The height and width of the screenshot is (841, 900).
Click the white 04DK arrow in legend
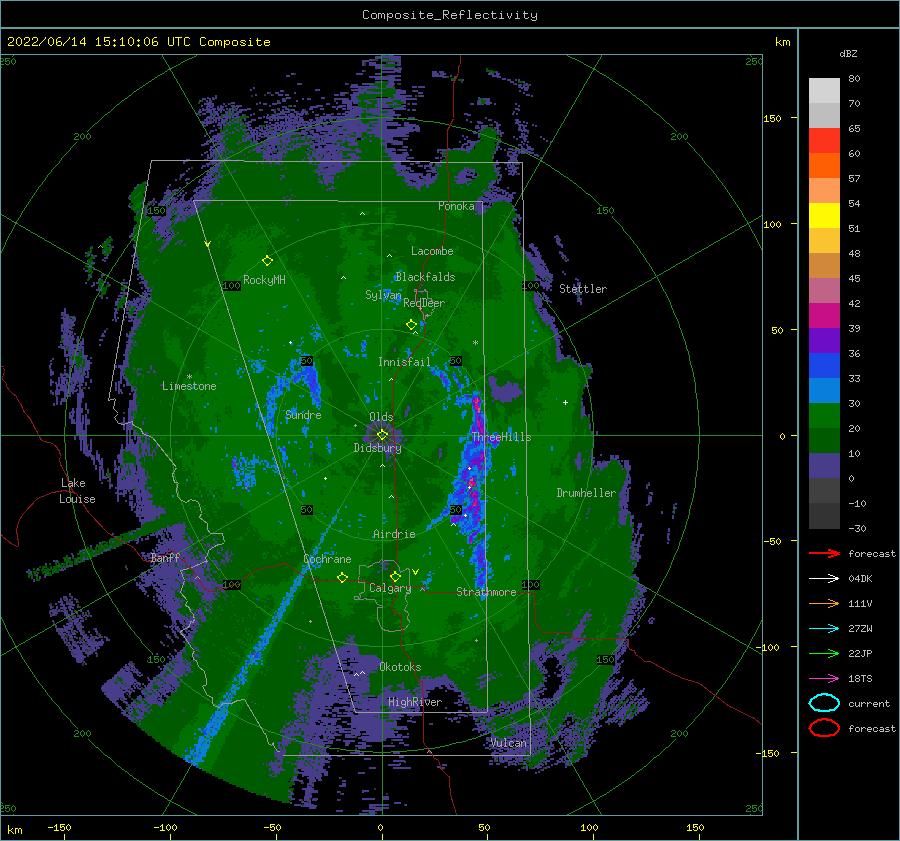pyautogui.click(x=824, y=578)
